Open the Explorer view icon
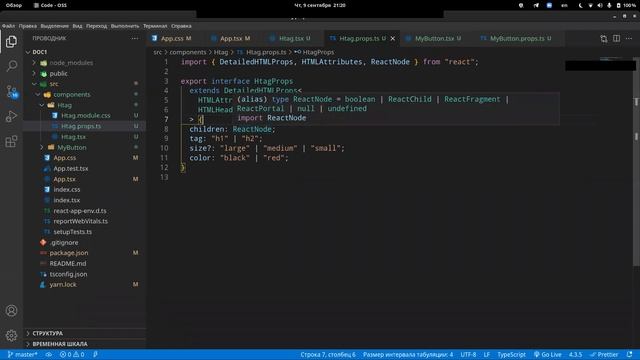This screenshot has height=360, width=640. (11, 42)
